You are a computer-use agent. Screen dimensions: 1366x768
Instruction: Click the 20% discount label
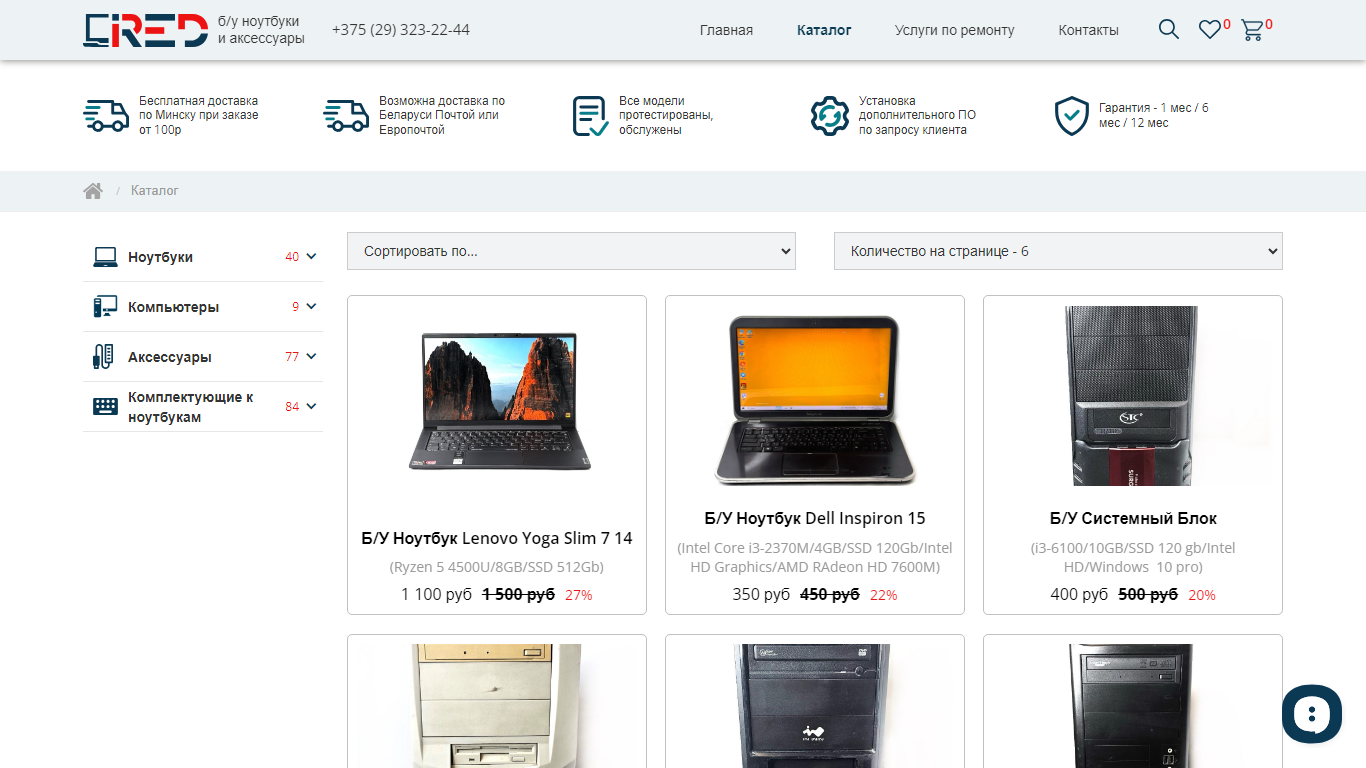coord(1202,595)
